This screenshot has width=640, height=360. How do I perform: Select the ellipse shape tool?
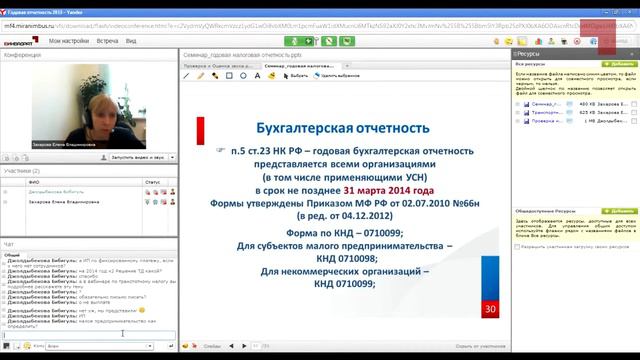point(243,76)
